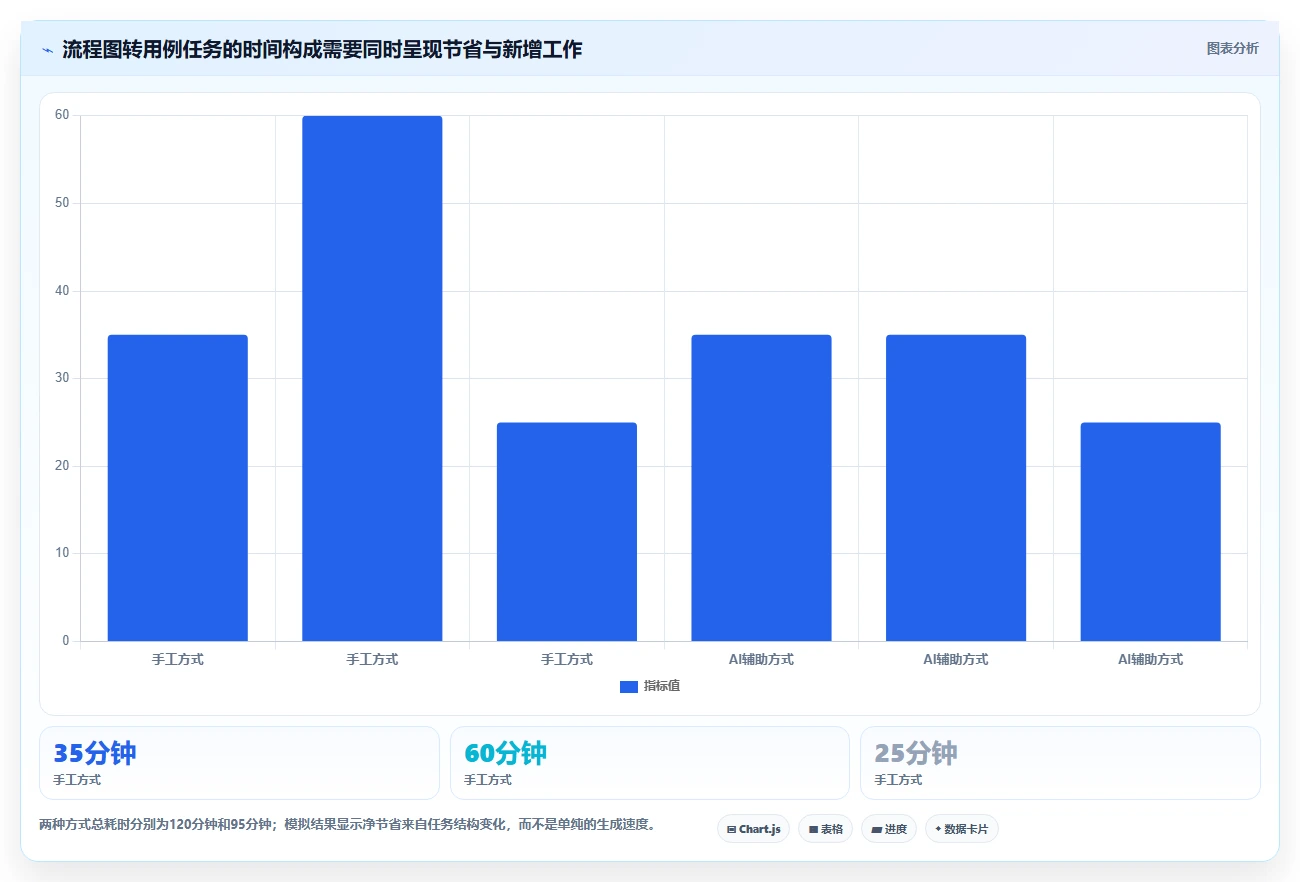The width and height of the screenshot is (1300, 882).
Task: Click the 手工方式 axis label under the 60 bar
Action: pos(372,660)
